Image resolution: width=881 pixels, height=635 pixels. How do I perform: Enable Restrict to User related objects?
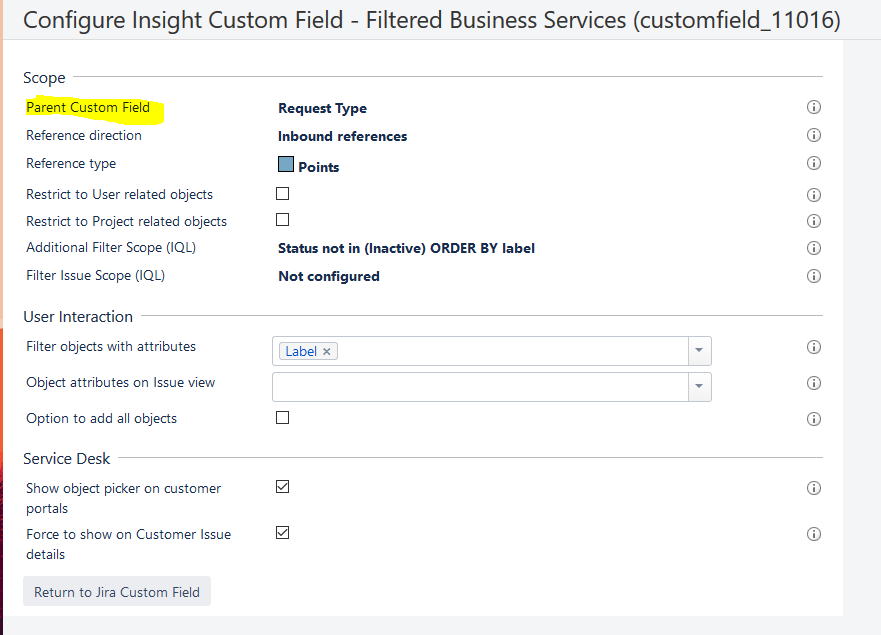[x=283, y=194]
